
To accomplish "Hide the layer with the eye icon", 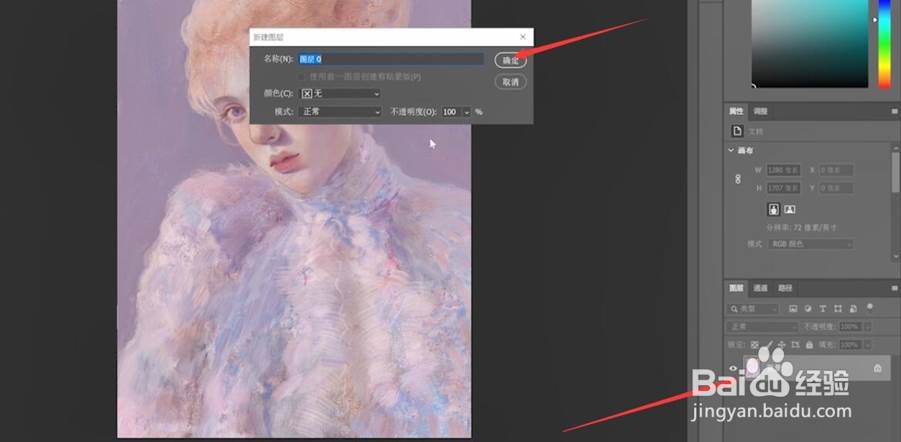I will click(x=733, y=368).
